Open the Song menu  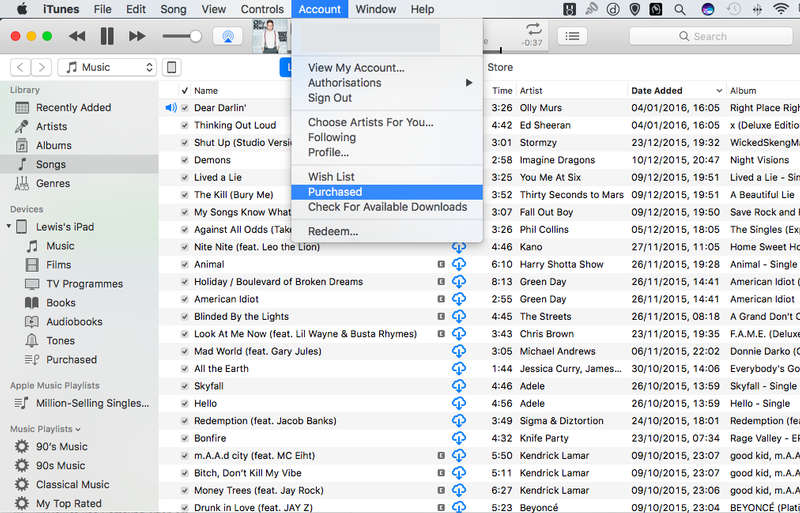pyautogui.click(x=173, y=9)
